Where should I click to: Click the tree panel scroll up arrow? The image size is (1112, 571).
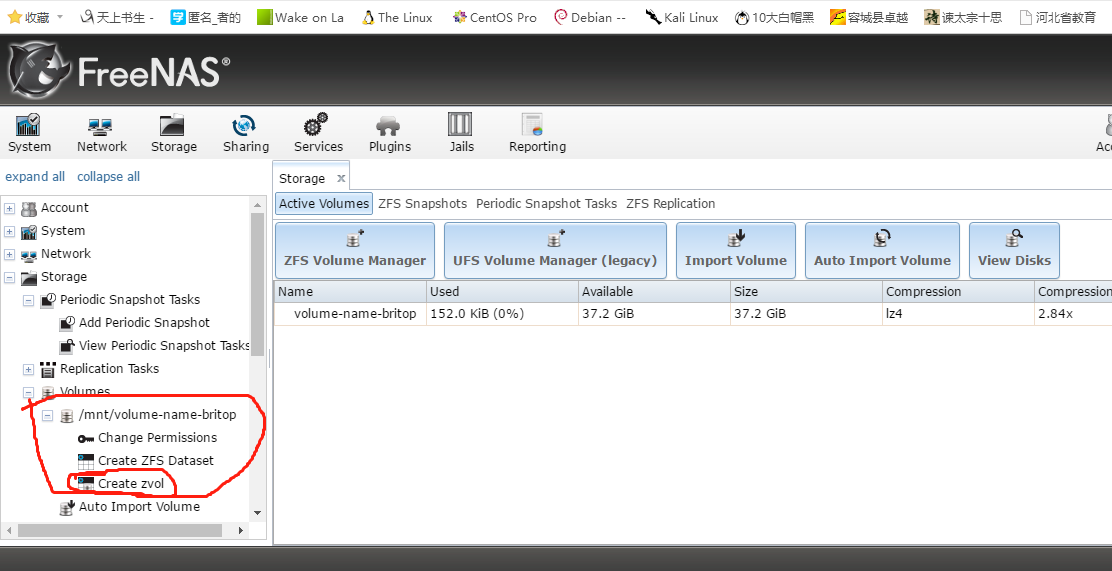pos(257,205)
